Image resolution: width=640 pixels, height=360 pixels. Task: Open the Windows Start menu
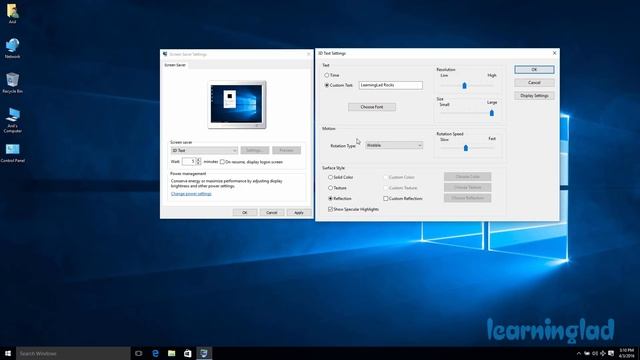pyautogui.click(x=8, y=353)
